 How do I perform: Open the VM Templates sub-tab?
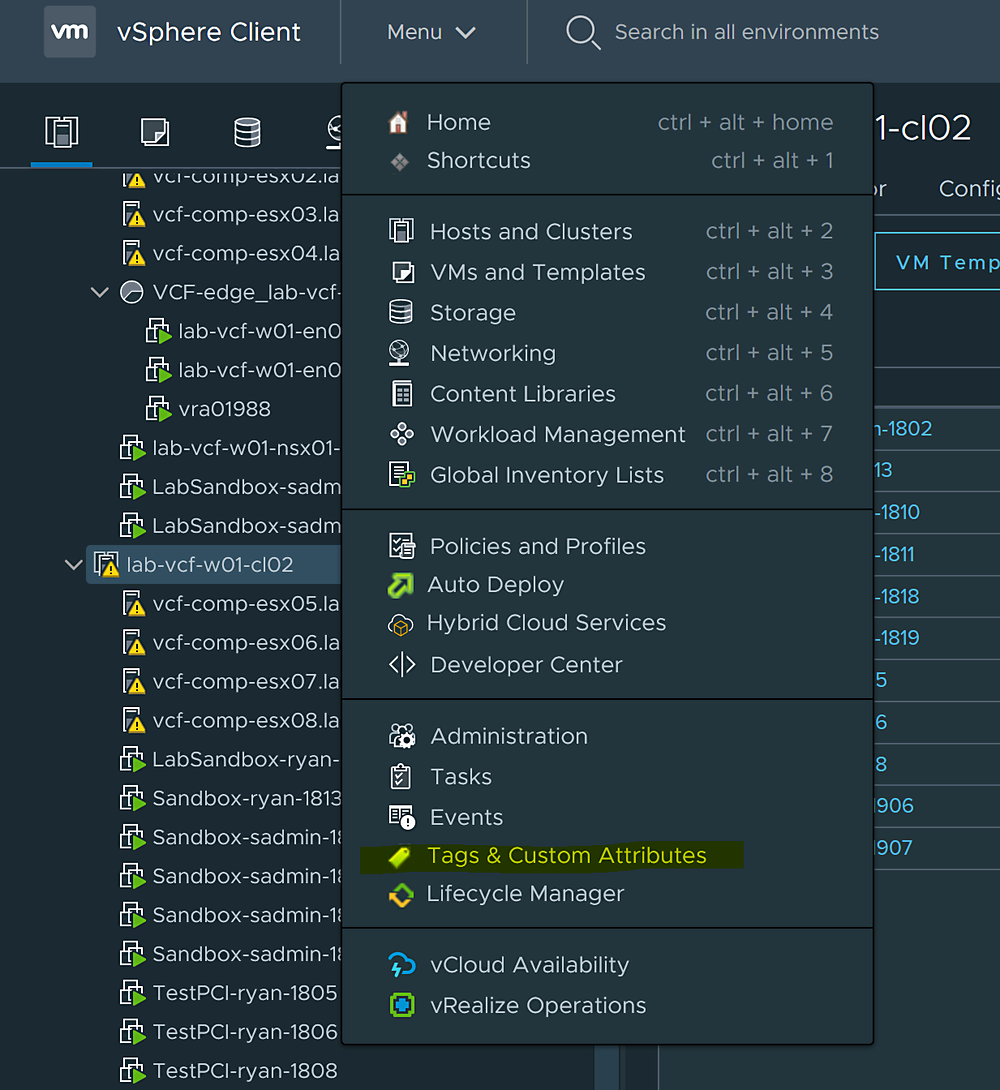[x=937, y=261]
